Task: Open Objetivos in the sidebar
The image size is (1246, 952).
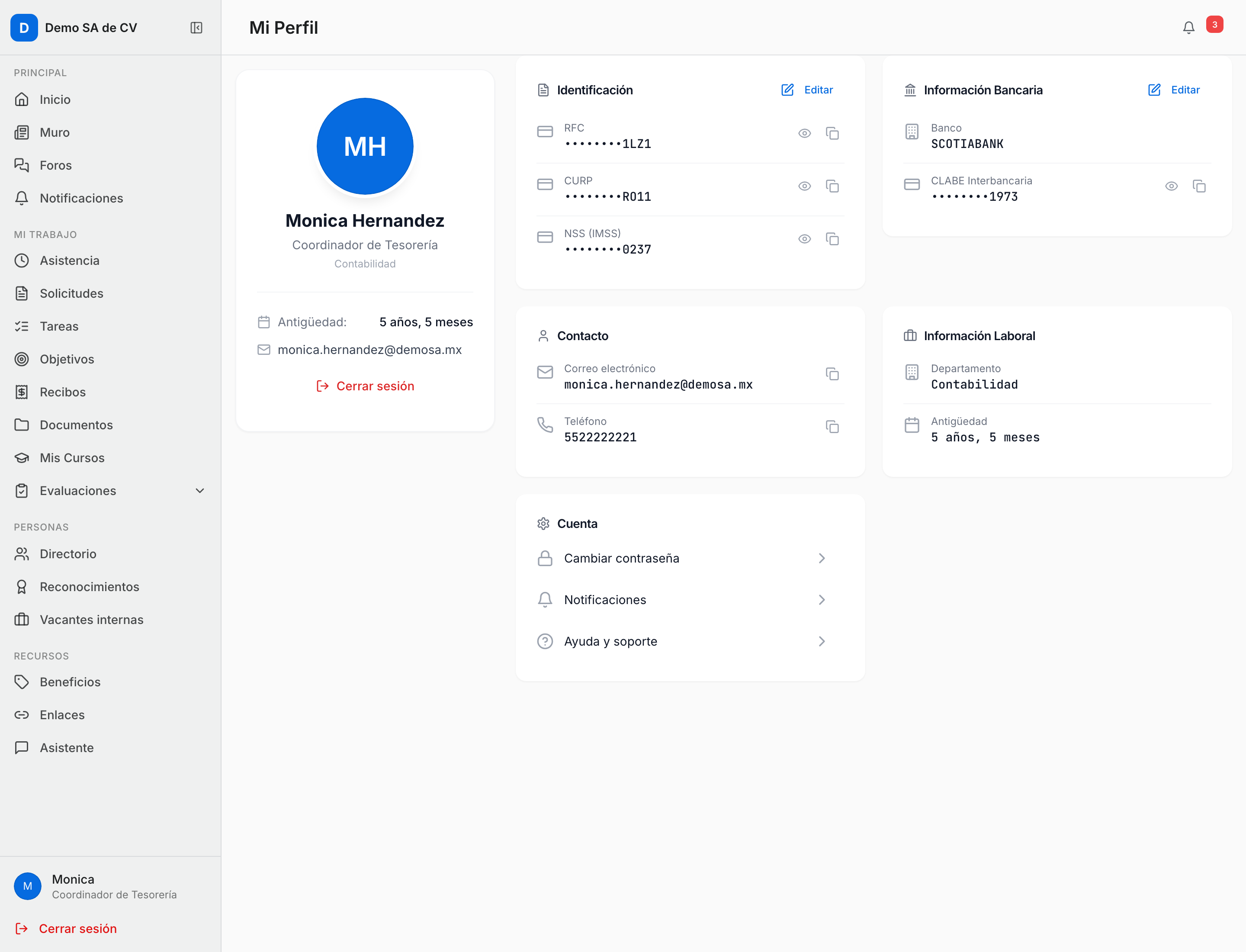Action: coord(110,359)
